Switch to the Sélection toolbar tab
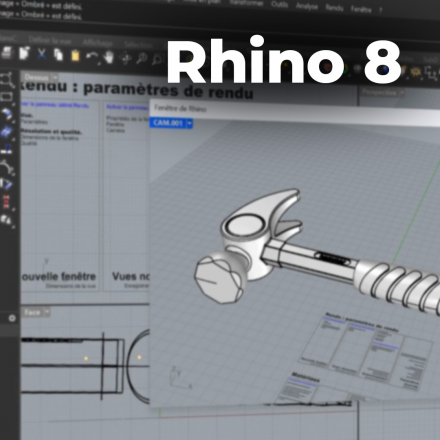440x440 pixels. pos(138,44)
